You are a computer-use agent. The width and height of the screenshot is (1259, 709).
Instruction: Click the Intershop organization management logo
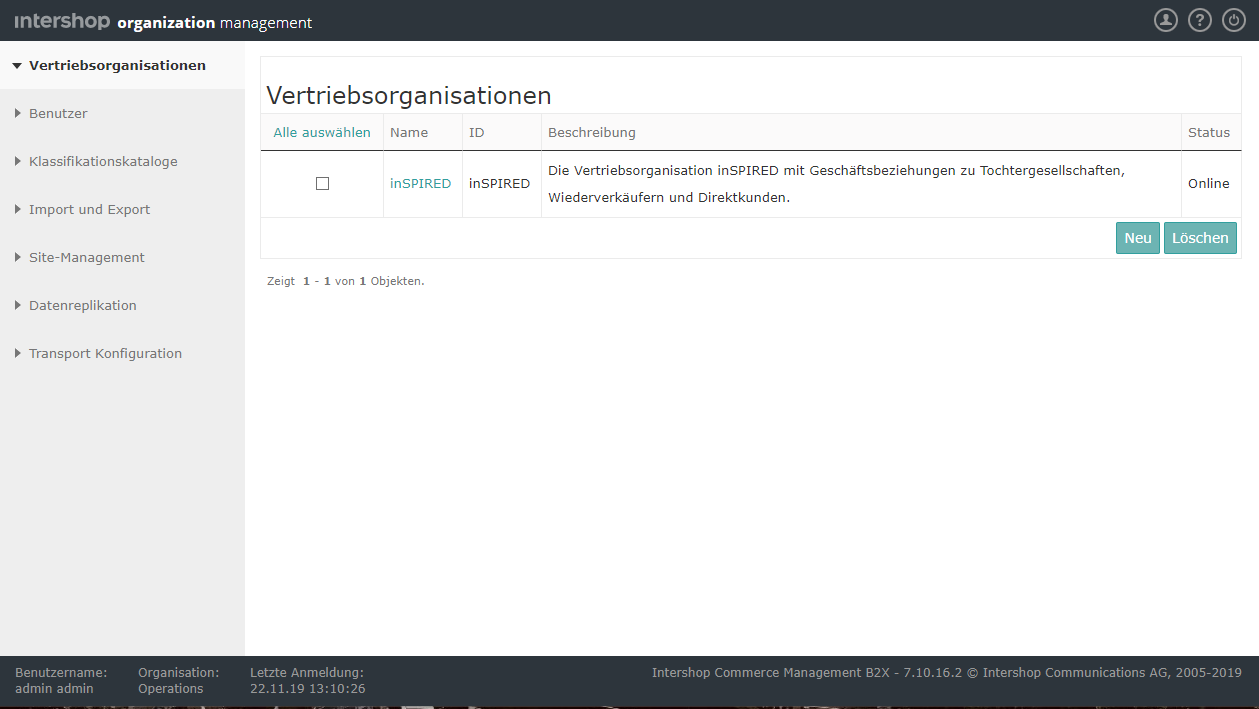[x=100, y=20]
